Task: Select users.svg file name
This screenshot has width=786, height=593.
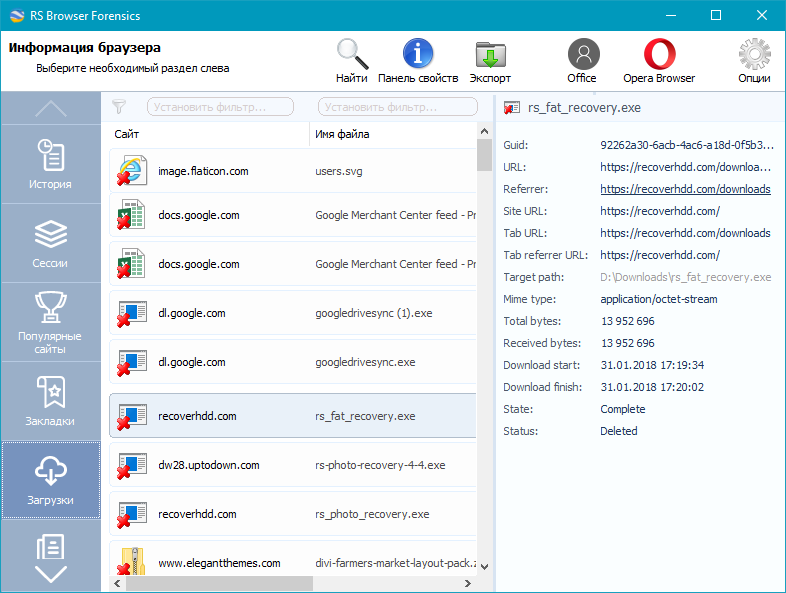Action: coord(339,171)
